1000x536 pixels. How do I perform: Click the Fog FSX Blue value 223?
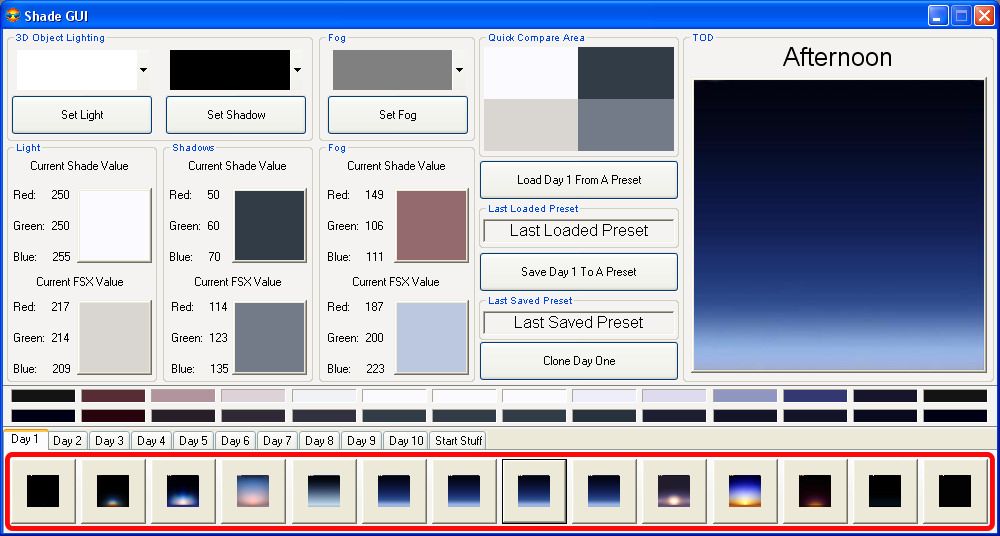pos(375,369)
